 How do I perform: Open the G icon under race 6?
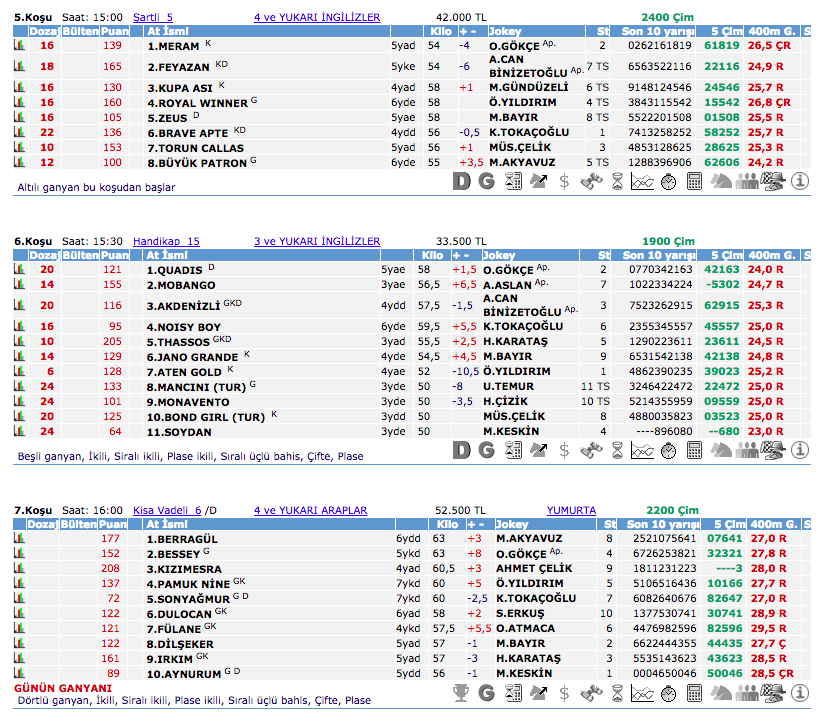(x=487, y=450)
